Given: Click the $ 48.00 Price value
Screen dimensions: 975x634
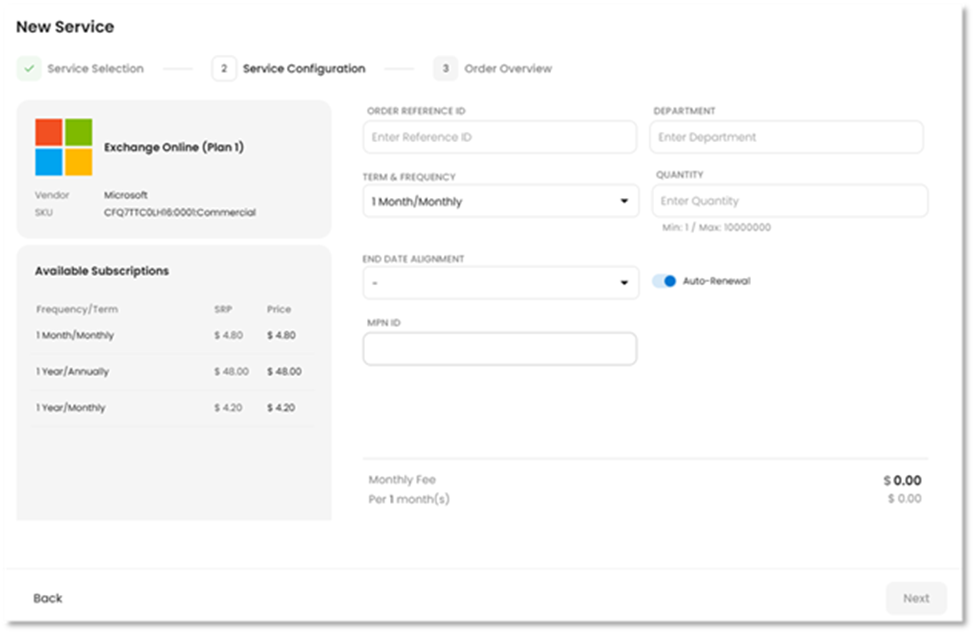Looking at the screenshot, I should pos(284,372).
